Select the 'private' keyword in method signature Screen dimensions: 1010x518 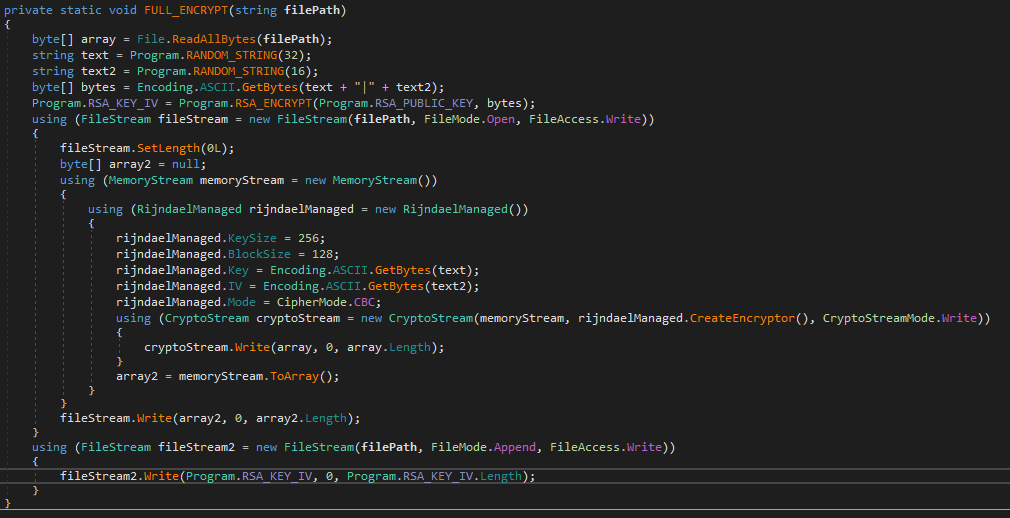tap(28, 10)
